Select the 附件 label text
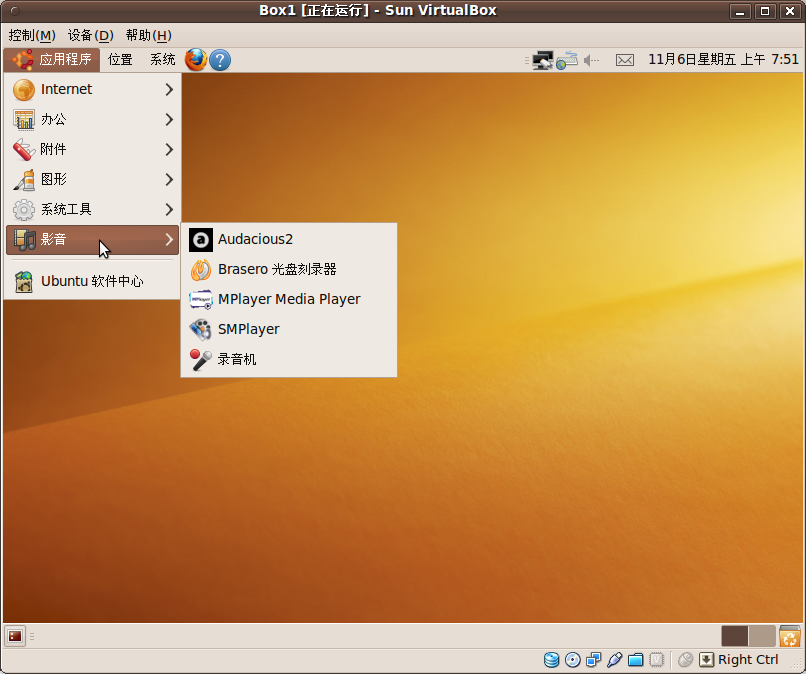The image size is (806, 674). click(x=53, y=150)
